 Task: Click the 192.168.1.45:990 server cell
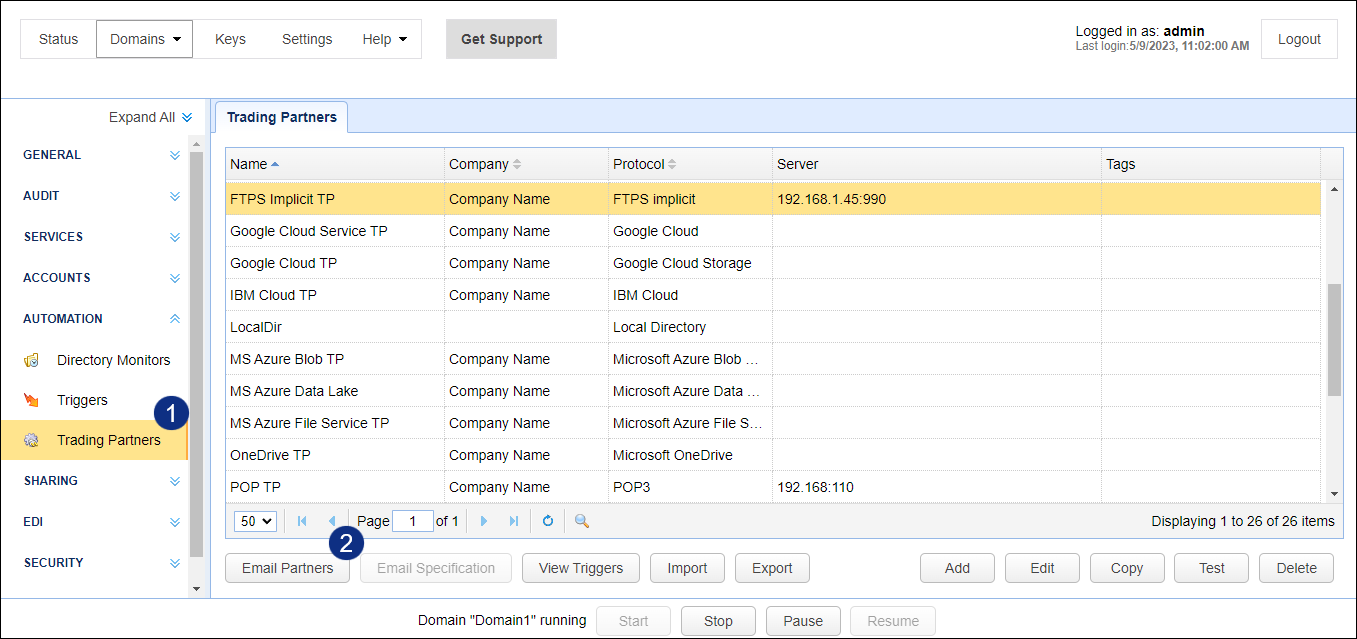tap(937, 199)
